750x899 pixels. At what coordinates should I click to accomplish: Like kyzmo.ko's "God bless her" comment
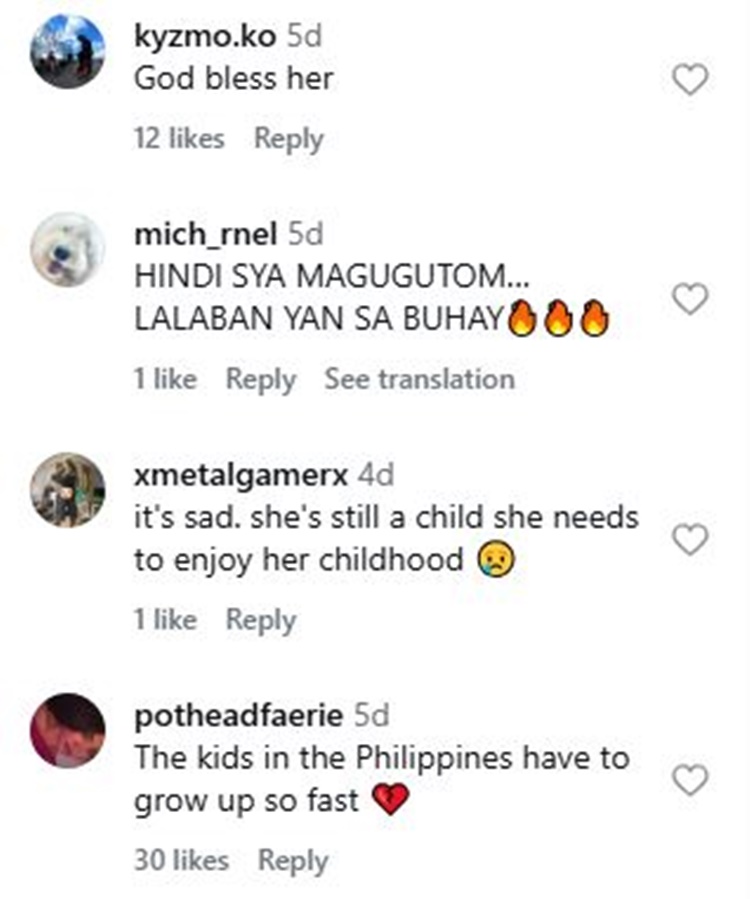pyautogui.click(x=690, y=79)
